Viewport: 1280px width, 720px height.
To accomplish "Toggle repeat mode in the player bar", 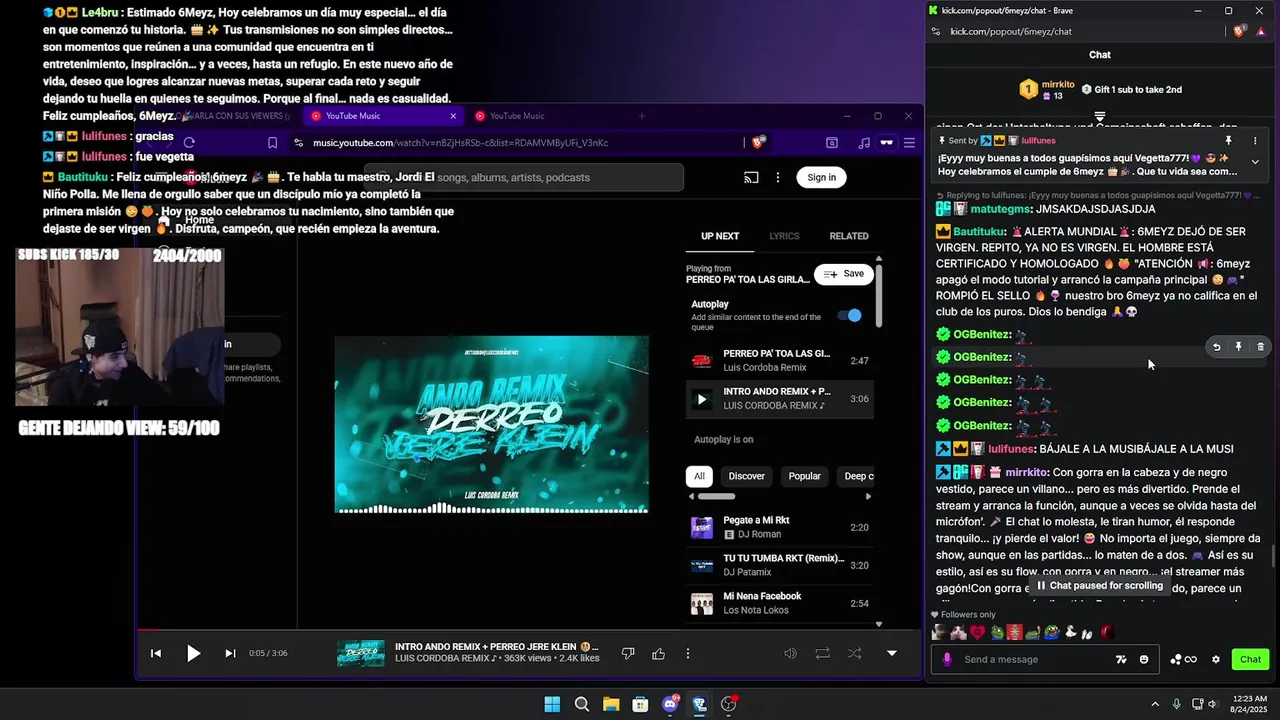I will (x=822, y=653).
